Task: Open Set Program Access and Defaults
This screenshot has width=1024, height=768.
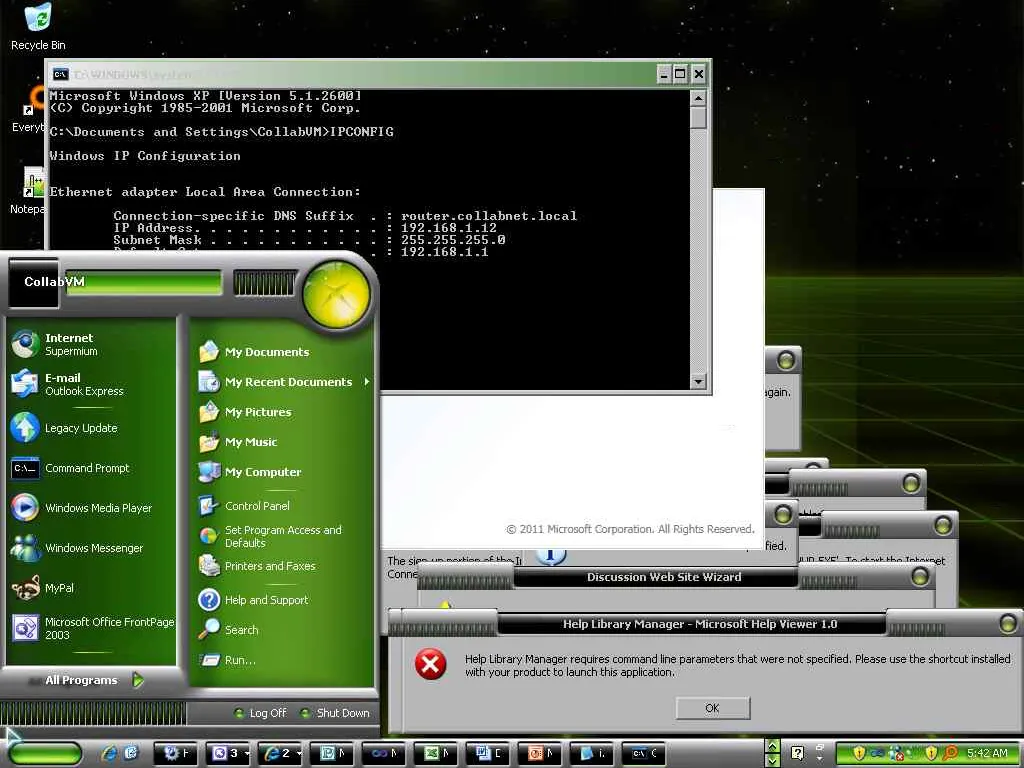Action: pos(282,536)
